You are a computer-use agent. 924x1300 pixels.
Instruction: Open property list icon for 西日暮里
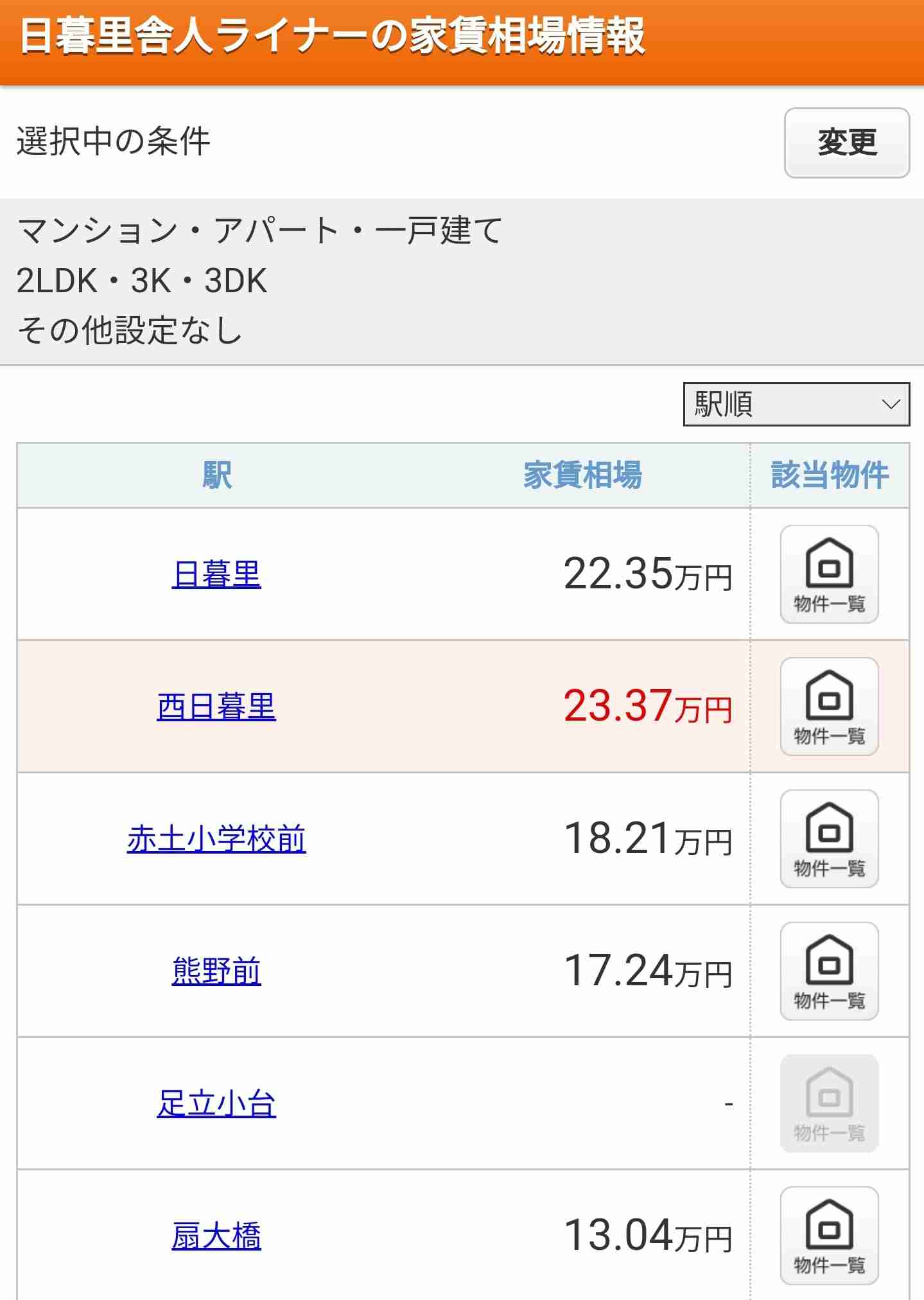829,707
